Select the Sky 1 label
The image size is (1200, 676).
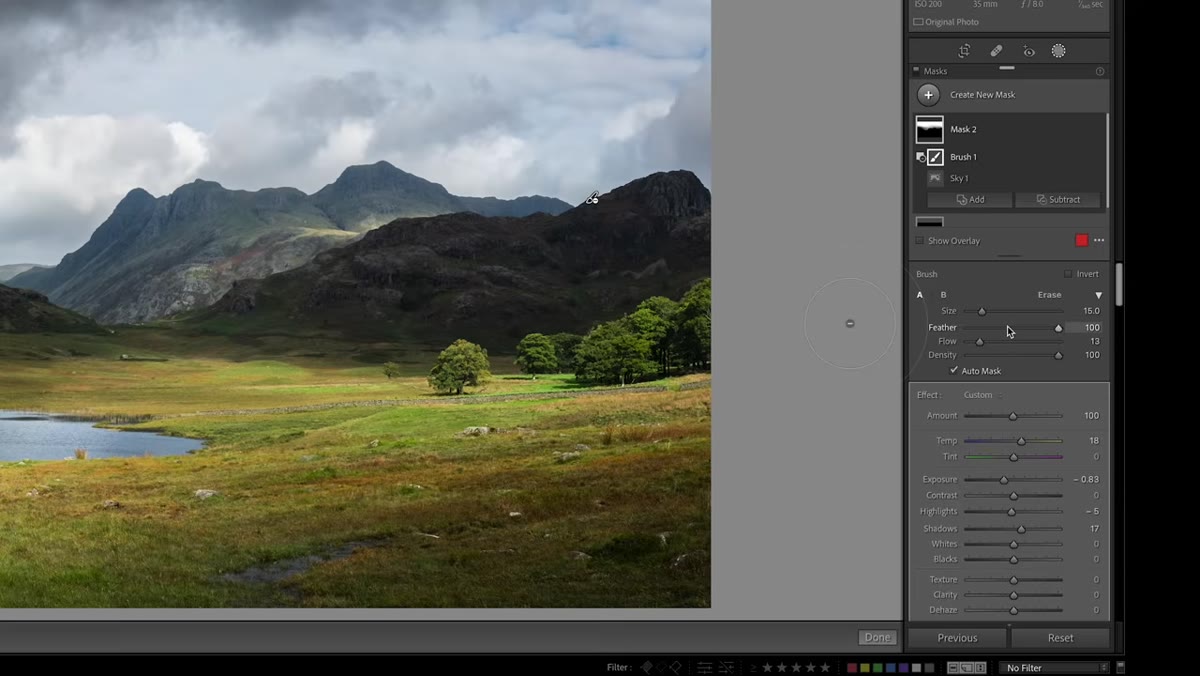pyautogui.click(x=959, y=178)
